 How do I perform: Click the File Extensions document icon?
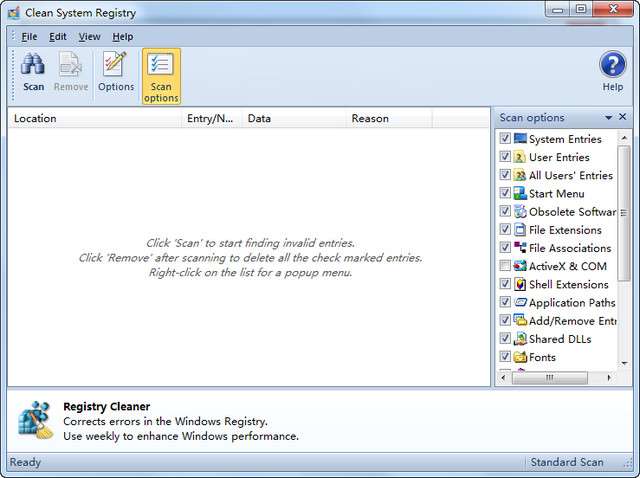(x=520, y=229)
